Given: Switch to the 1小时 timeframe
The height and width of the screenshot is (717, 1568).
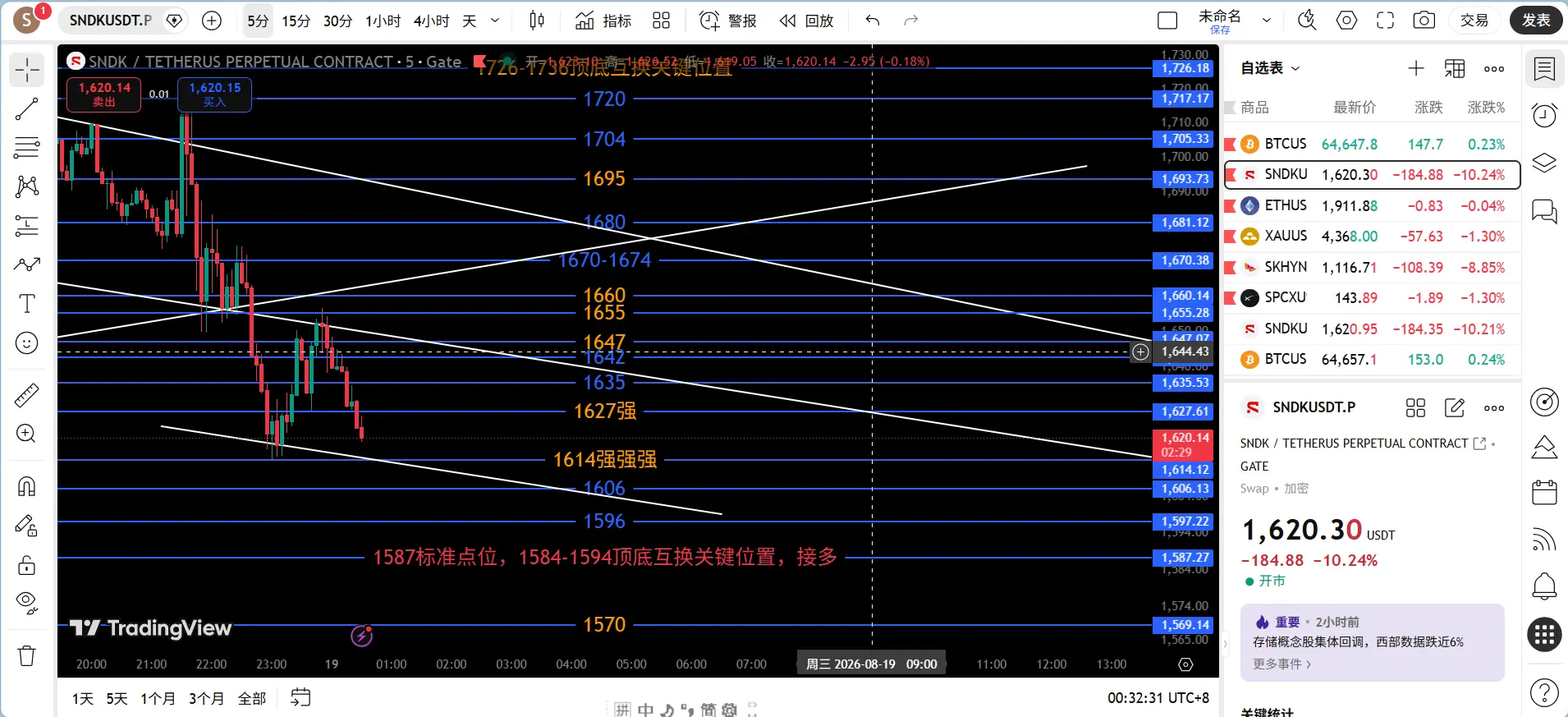Looking at the screenshot, I should click(x=383, y=21).
